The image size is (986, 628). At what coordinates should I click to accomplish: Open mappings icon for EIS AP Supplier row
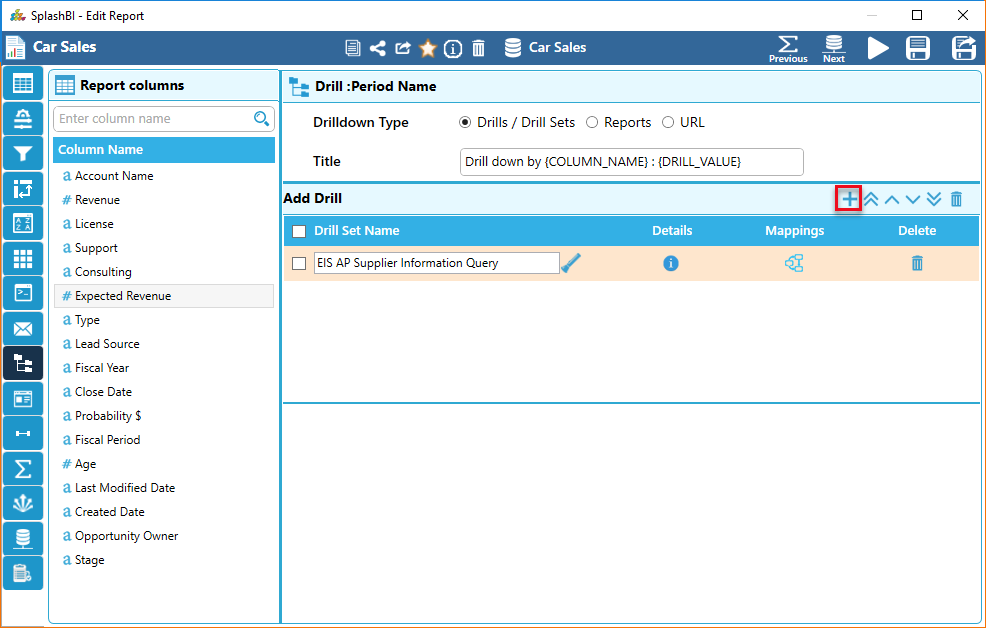pyautogui.click(x=794, y=263)
